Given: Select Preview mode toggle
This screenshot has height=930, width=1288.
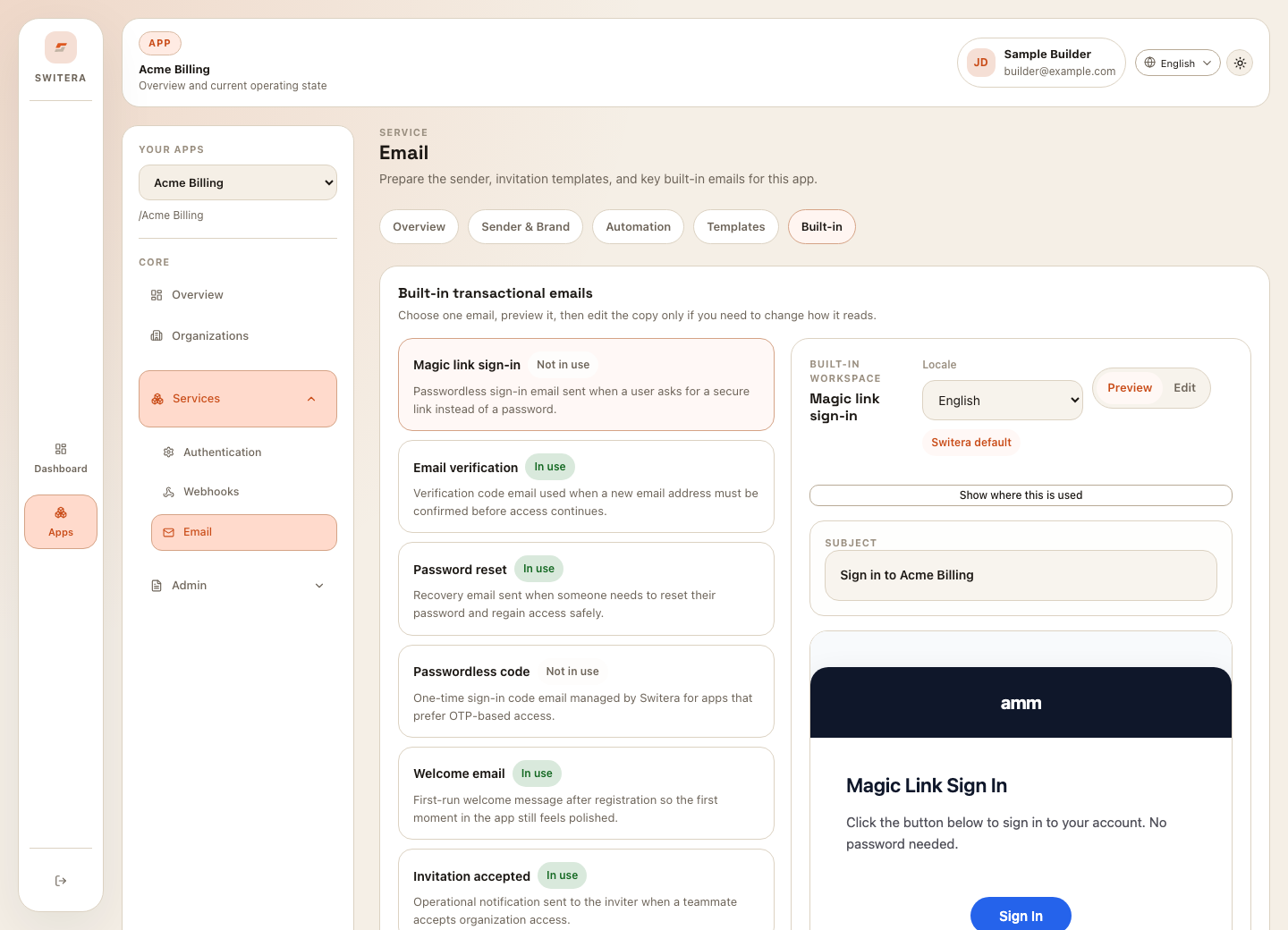Looking at the screenshot, I should coord(1130,388).
